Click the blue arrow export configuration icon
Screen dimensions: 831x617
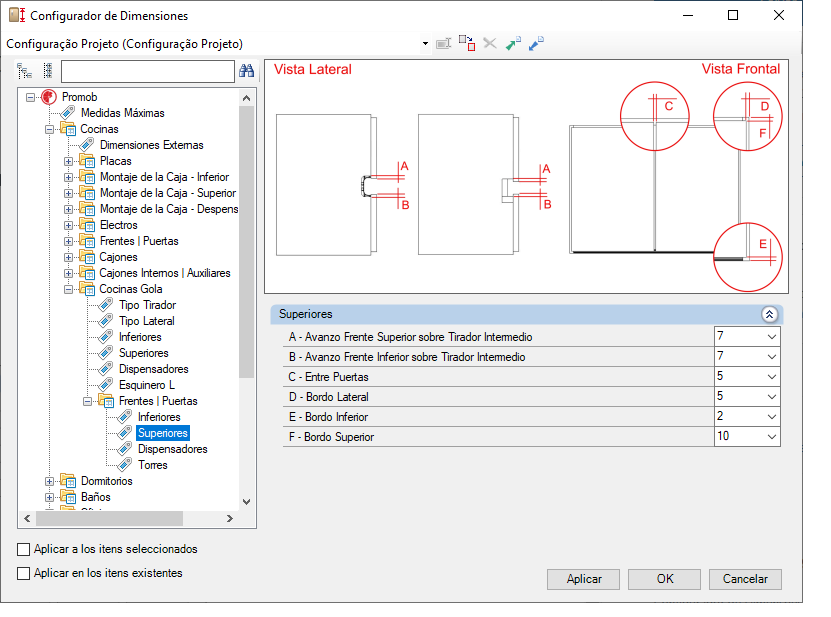pyautogui.click(x=536, y=44)
